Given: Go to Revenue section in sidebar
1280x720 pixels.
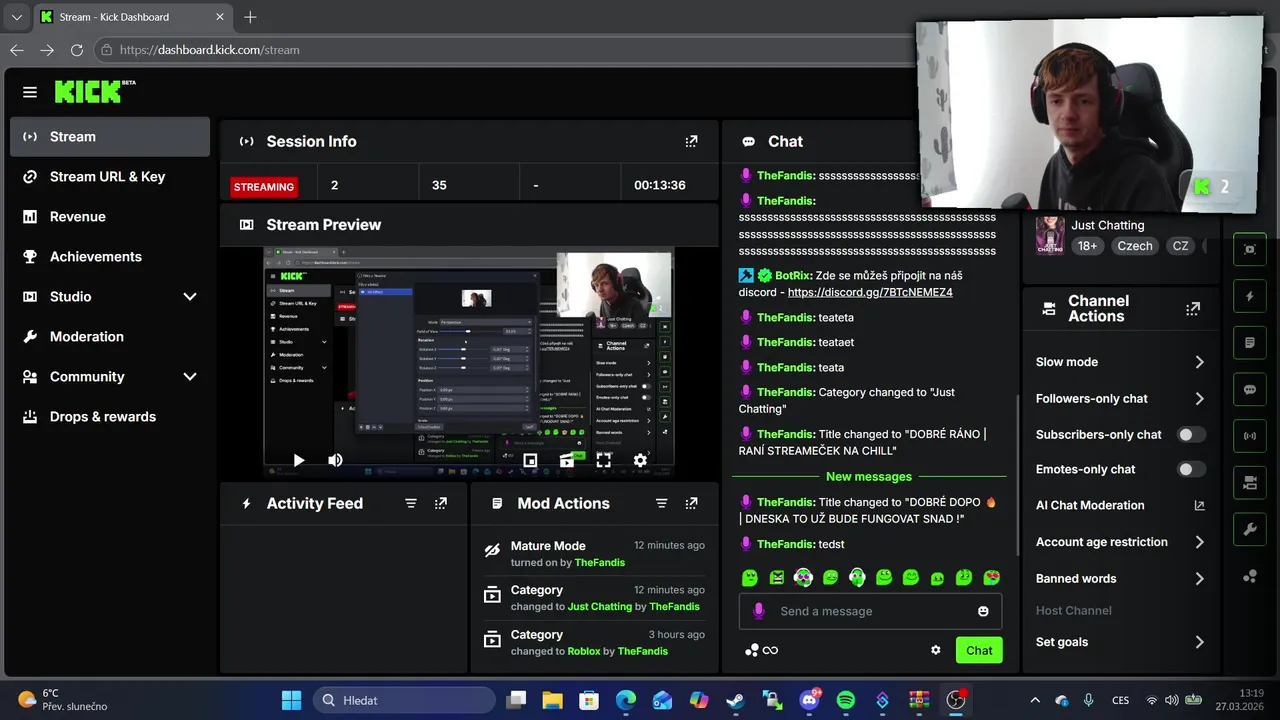Looking at the screenshot, I should [110, 217].
